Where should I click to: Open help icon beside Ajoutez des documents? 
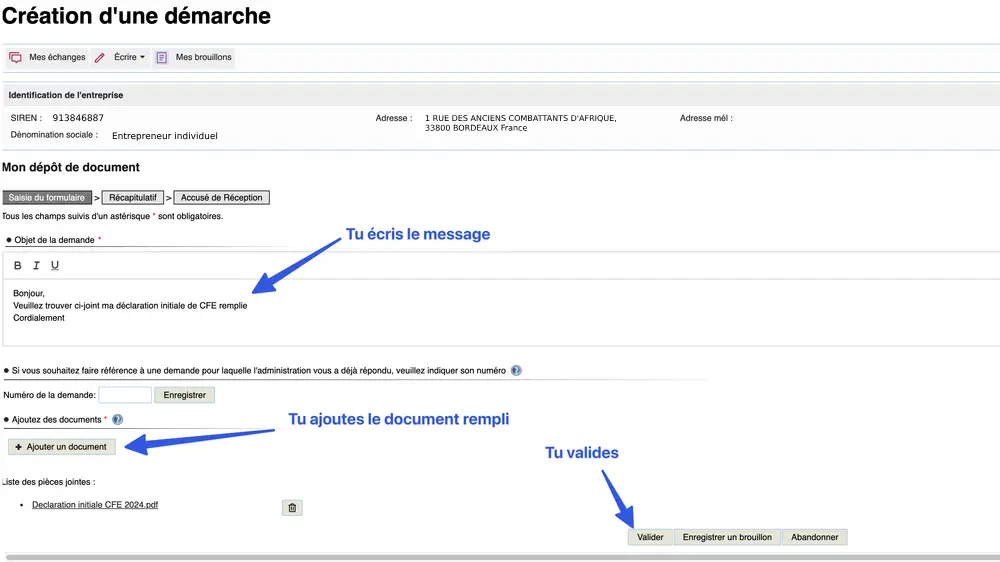click(x=117, y=420)
